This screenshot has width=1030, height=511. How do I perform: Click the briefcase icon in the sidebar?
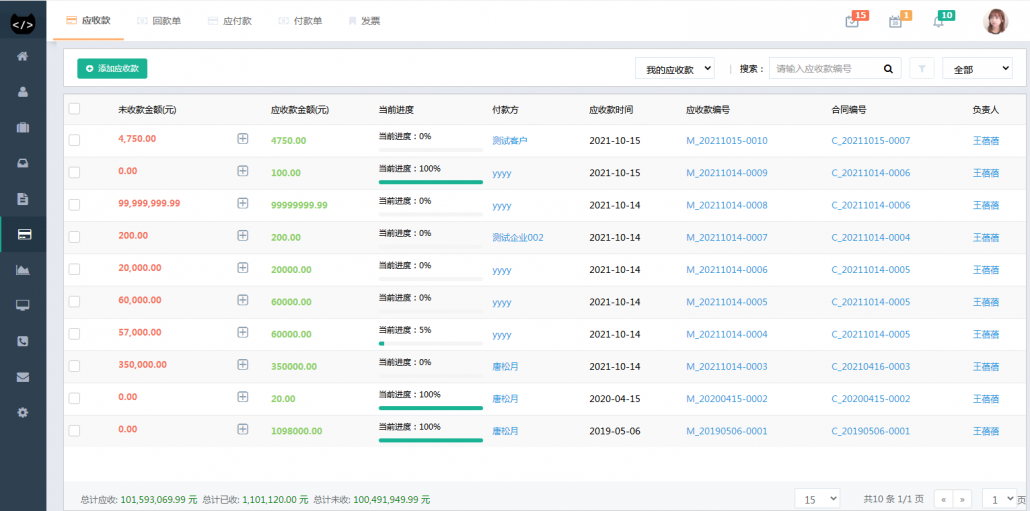tap(22, 128)
